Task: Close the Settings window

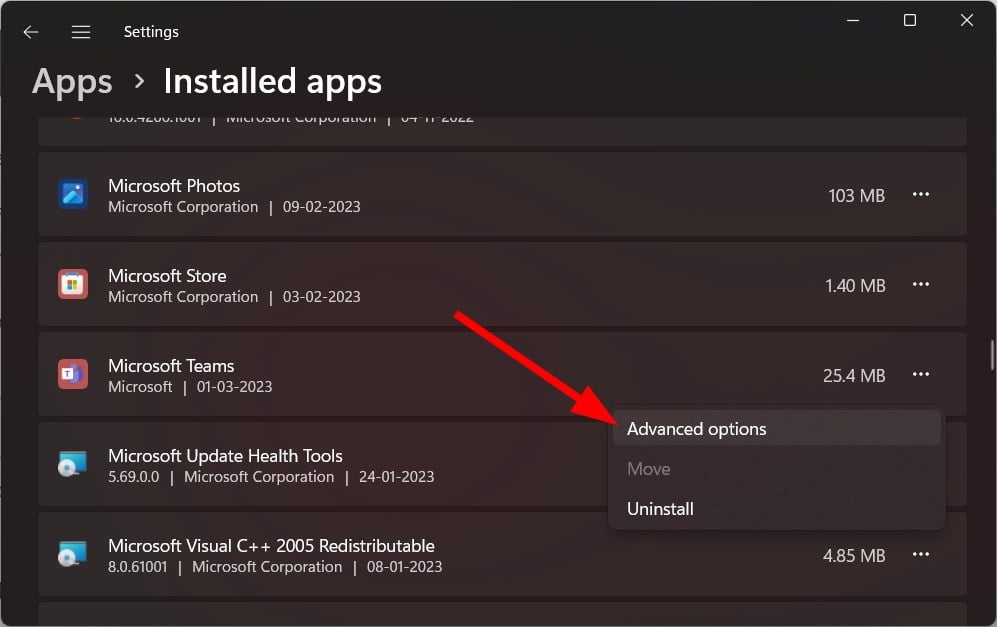Action: (x=966, y=20)
